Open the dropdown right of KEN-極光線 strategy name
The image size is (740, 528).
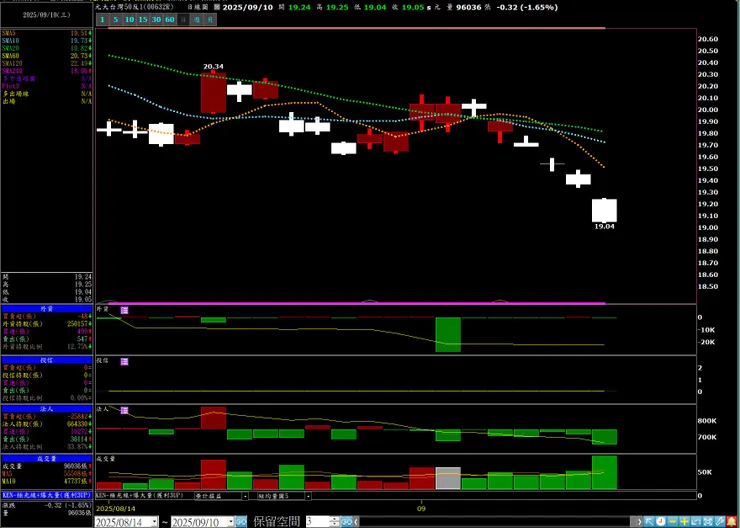click(245, 496)
